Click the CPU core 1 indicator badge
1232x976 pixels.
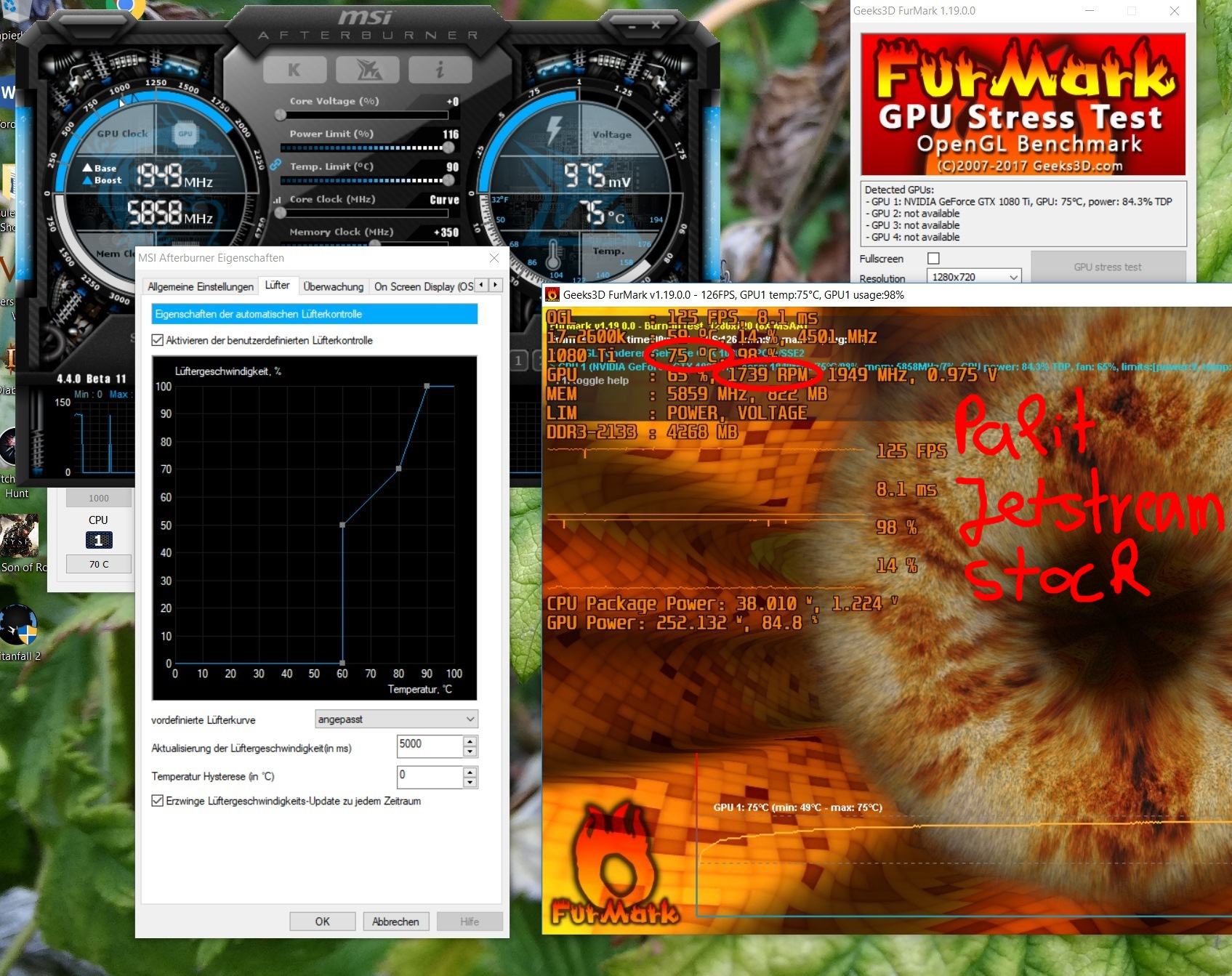[x=99, y=540]
